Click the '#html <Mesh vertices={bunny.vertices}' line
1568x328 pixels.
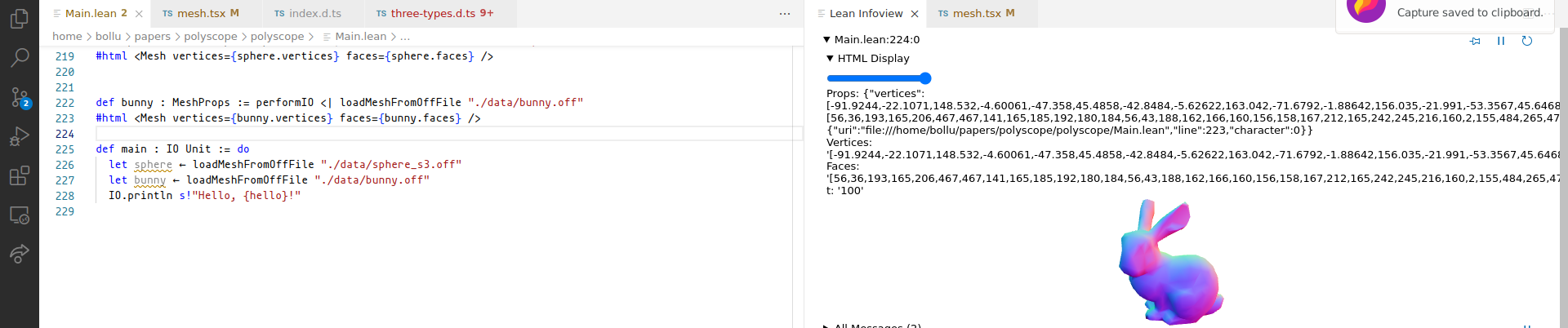point(288,118)
